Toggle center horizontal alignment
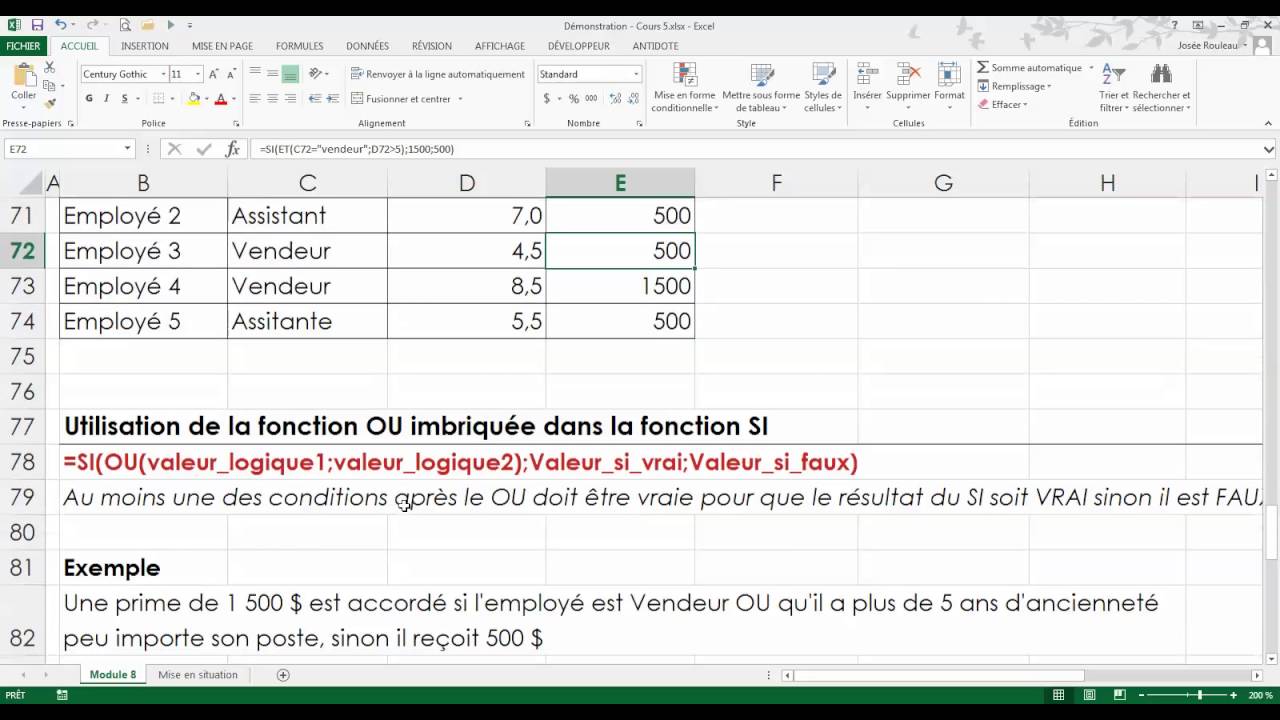 click(272, 98)
